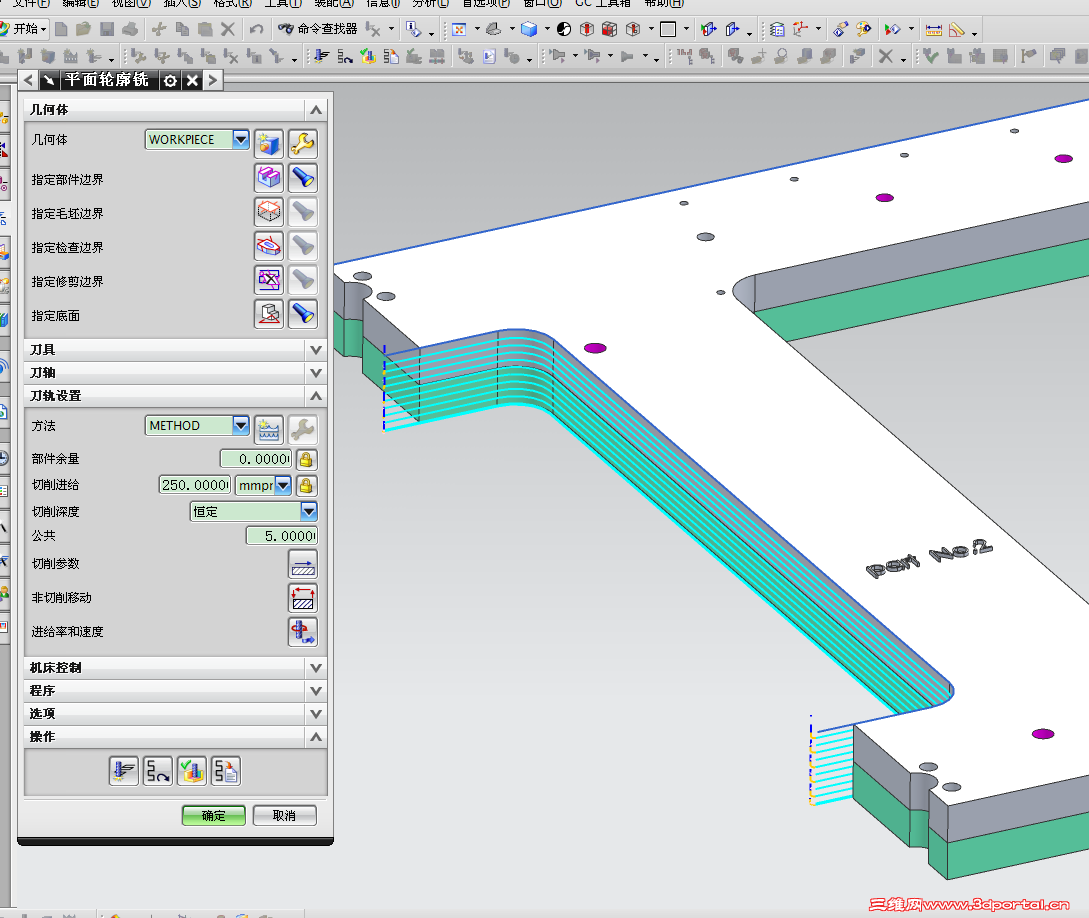This screenshot has width=1089, height=918.
Task: Open the select part boundary icon (指定部件边界)
Action: click(269, 178)
